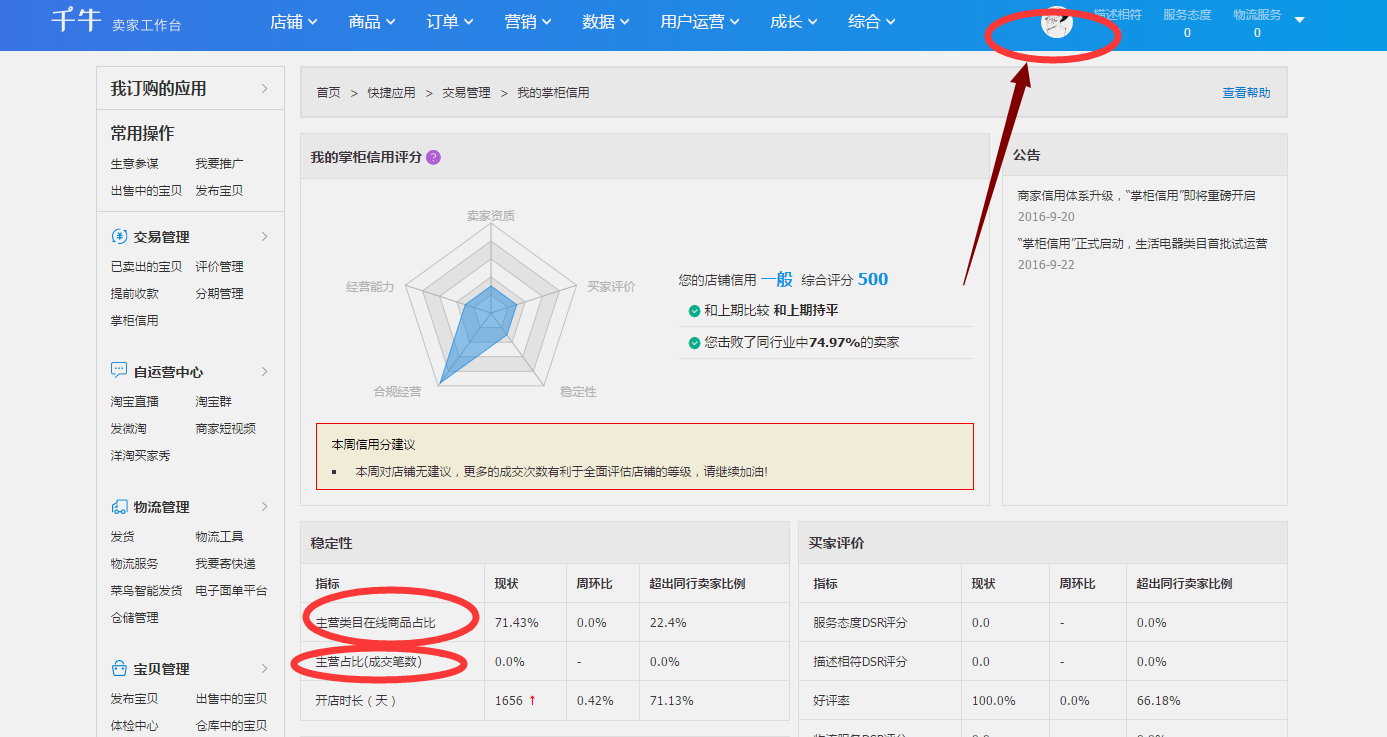Open the 用户运营 dropdown menu

(x=700, y=22)
